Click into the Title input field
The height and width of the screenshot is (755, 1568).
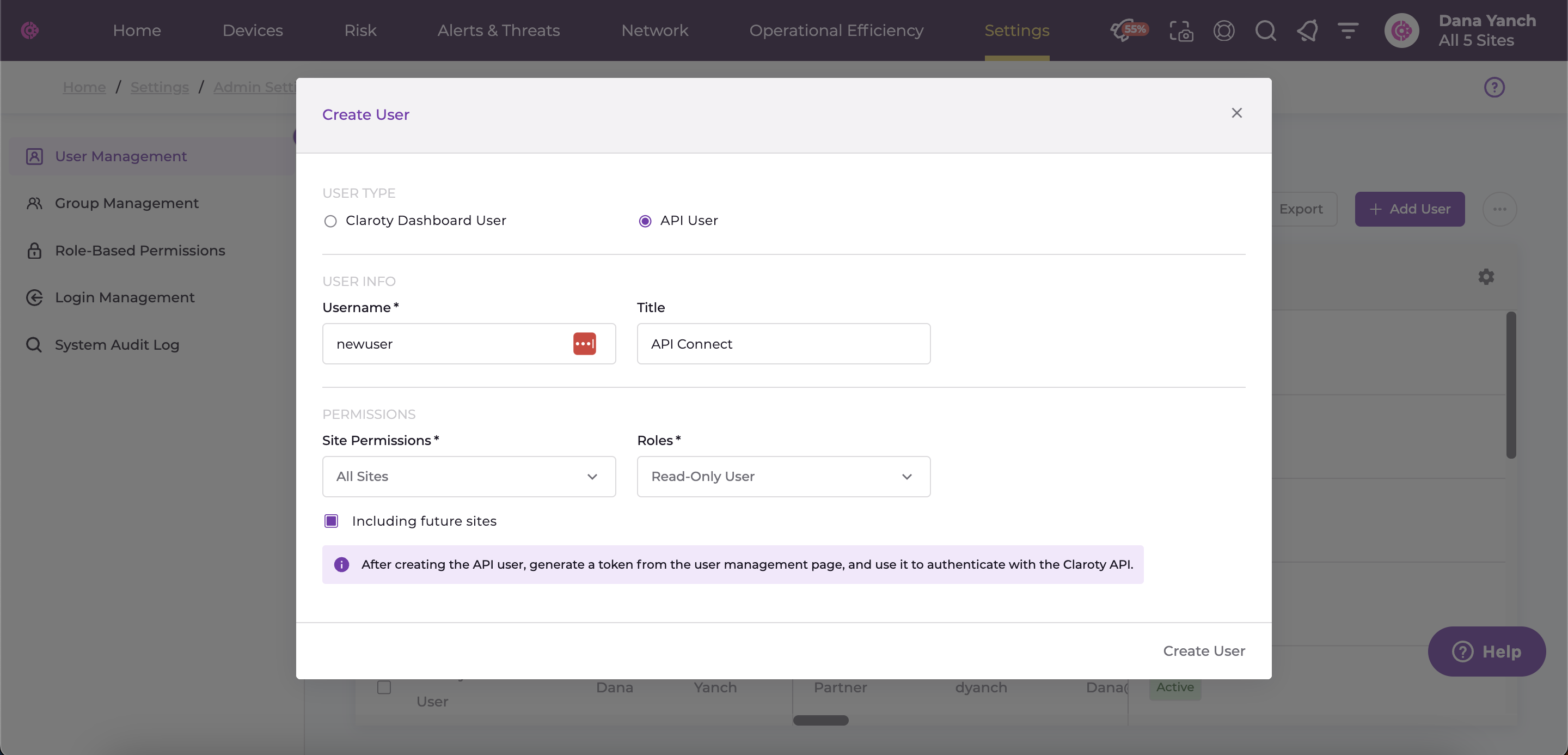(783, 344)
